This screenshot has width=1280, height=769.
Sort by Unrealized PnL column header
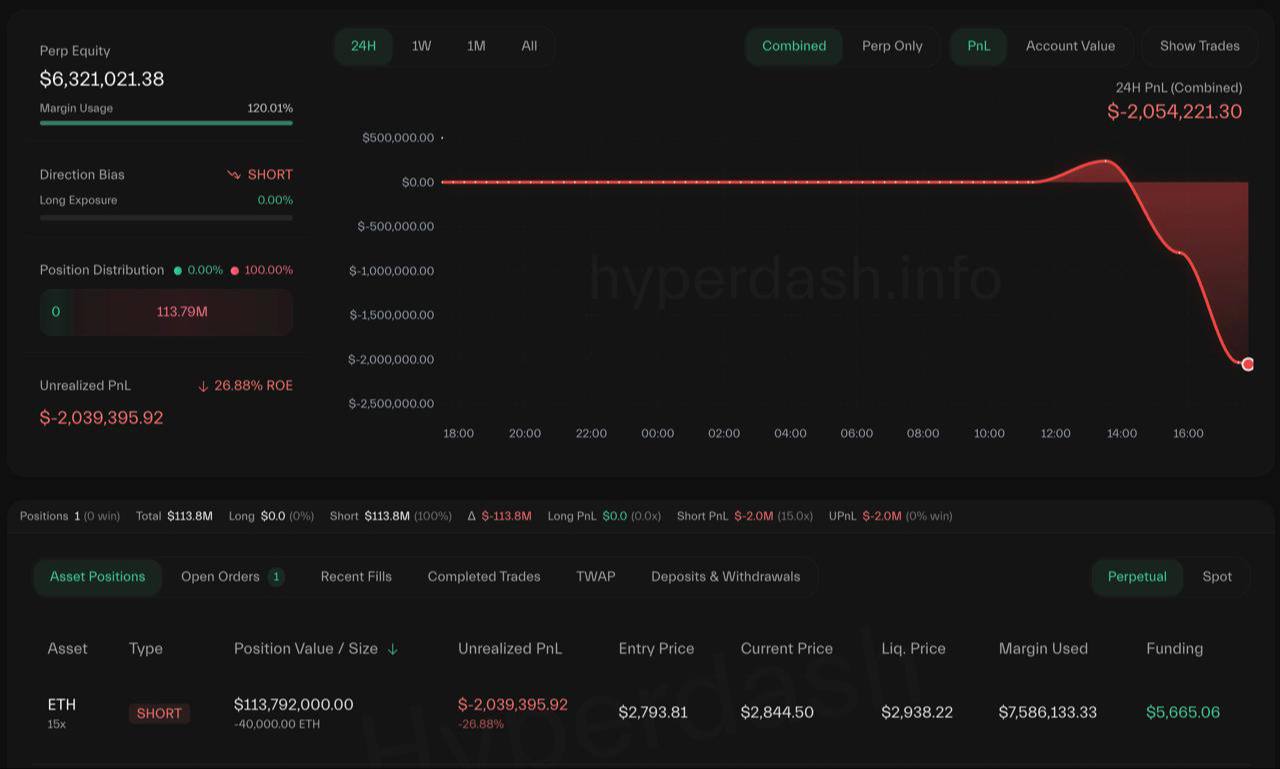510,649
